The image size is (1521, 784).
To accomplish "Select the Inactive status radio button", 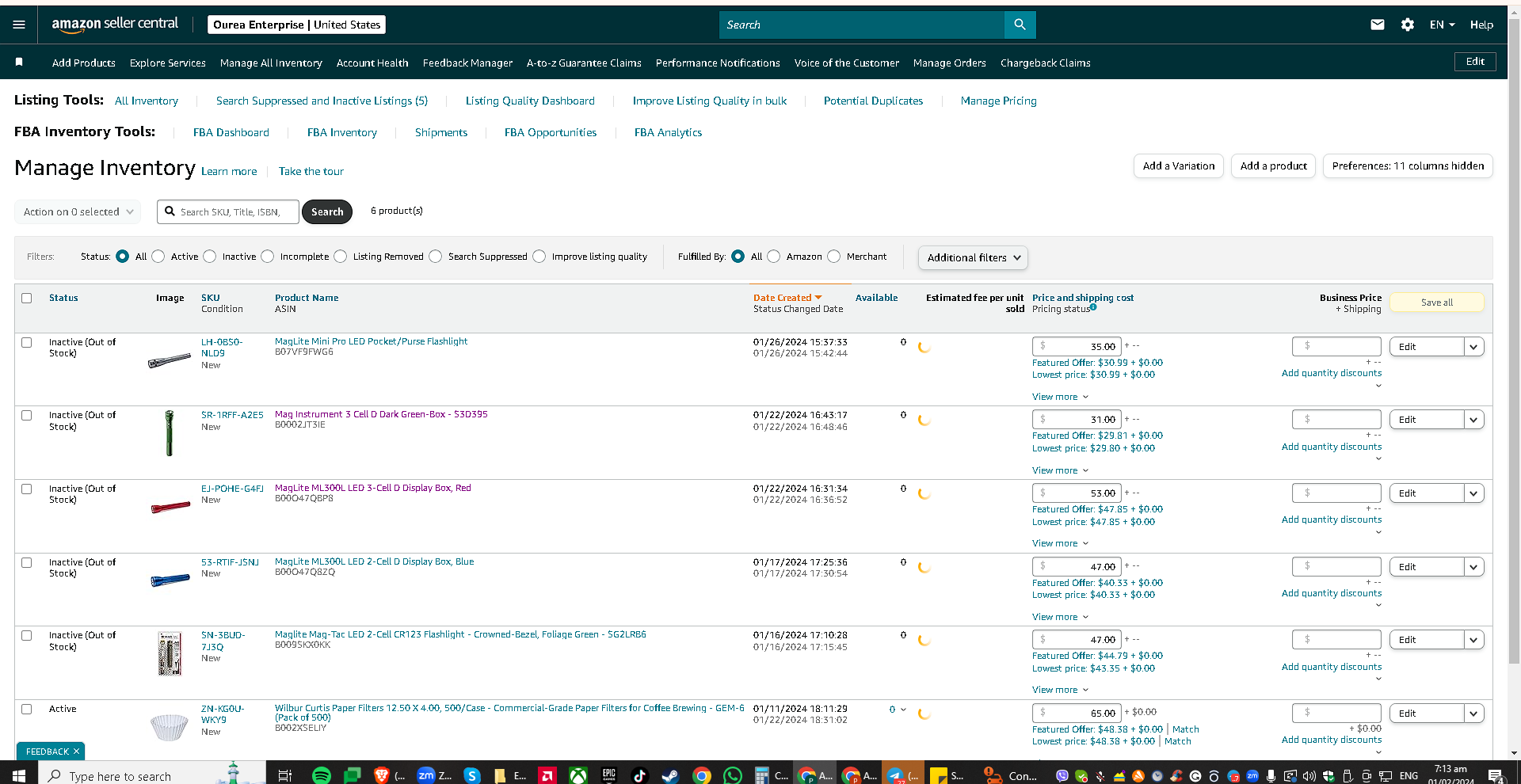I will pyautogui.click(x=210, y=257).
